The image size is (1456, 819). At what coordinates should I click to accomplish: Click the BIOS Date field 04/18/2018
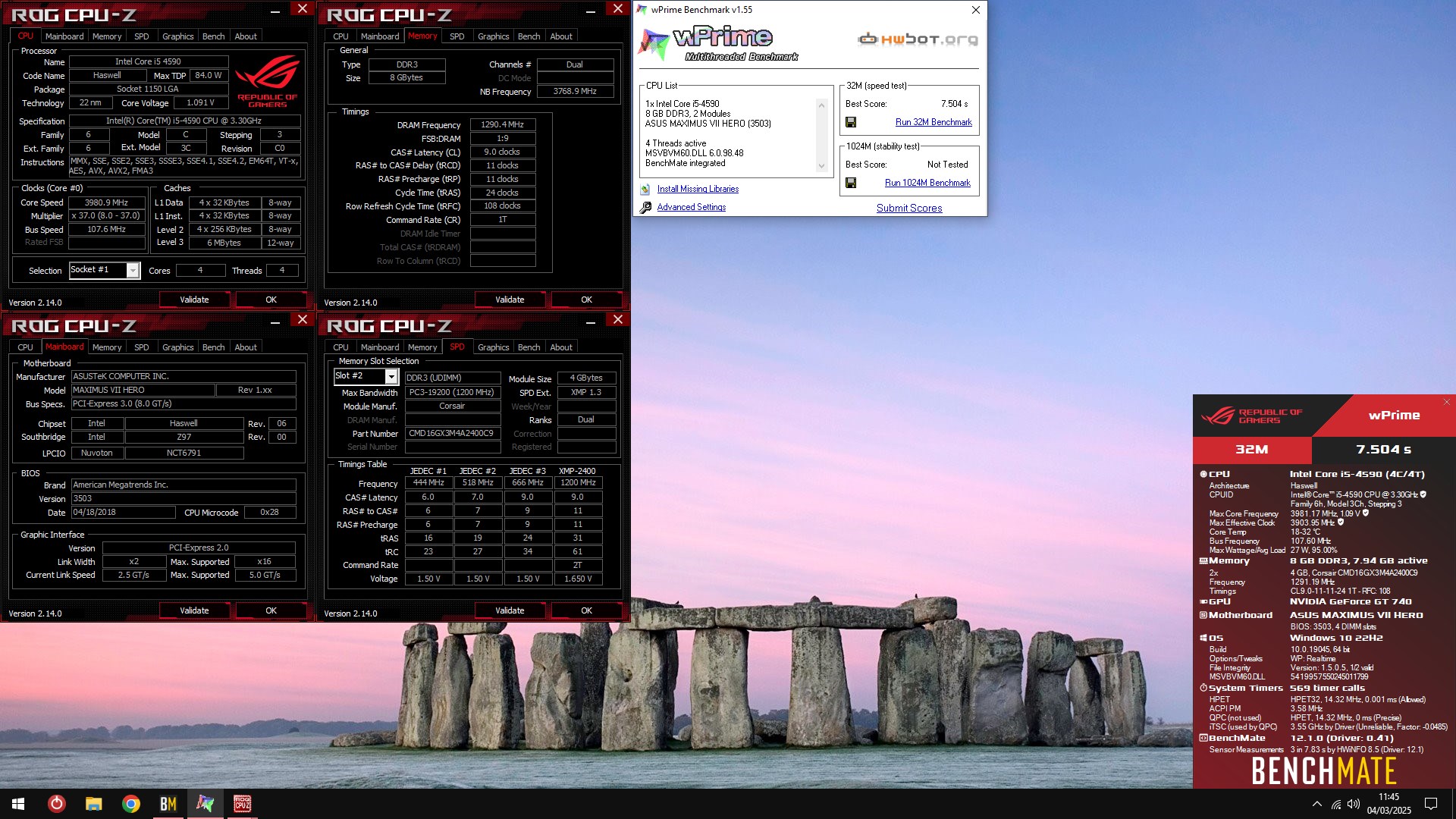point(124,513)
